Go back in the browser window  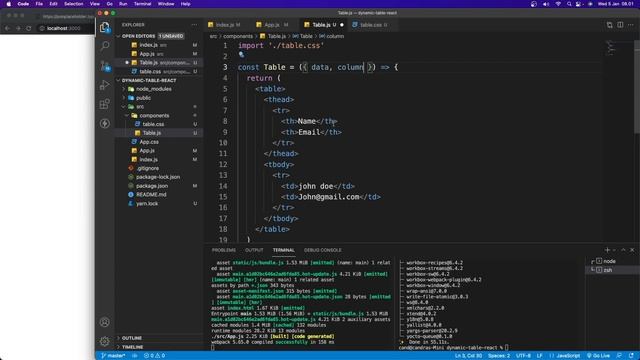pos(7,28)
